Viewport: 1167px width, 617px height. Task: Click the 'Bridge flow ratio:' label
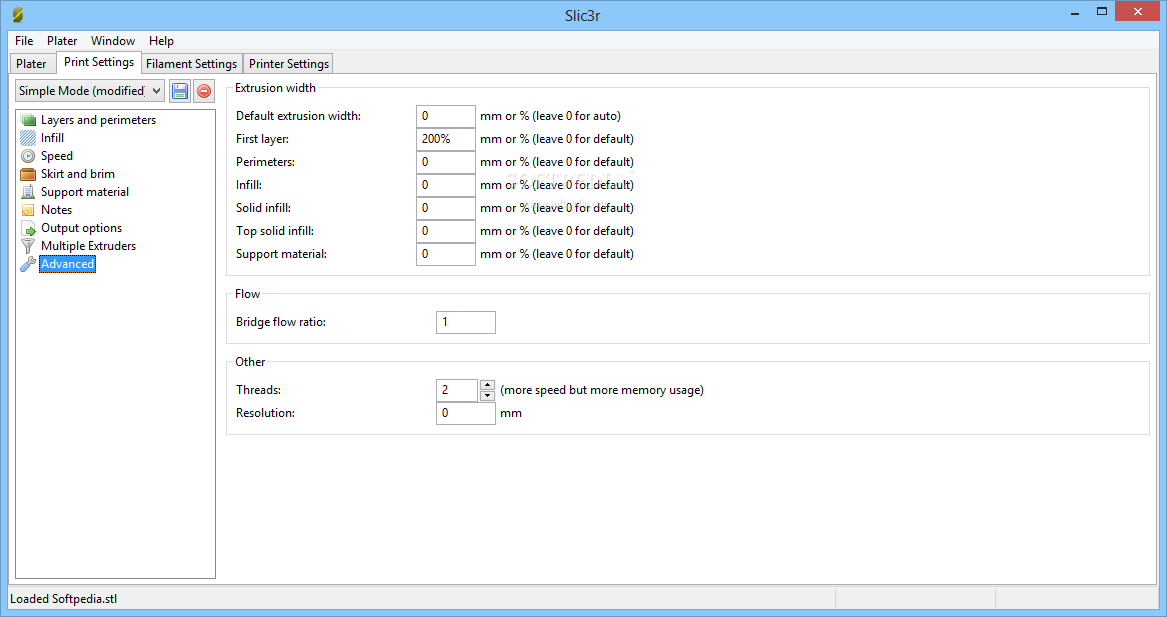[x=281, y=322]
